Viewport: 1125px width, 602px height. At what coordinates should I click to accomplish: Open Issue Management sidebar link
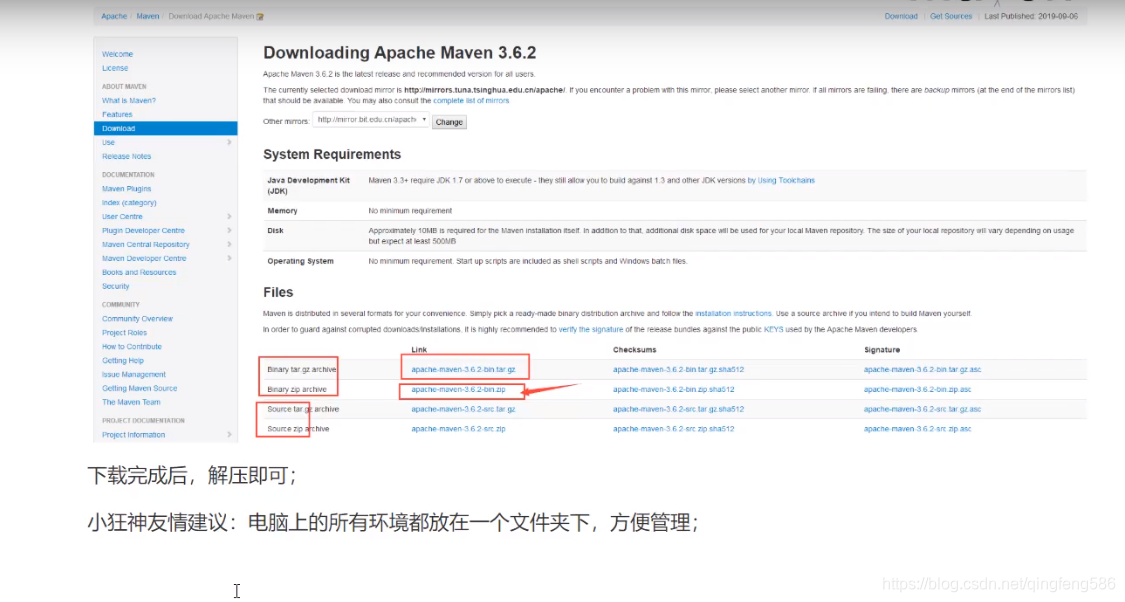pyautogui.click(x=133, y=375)
